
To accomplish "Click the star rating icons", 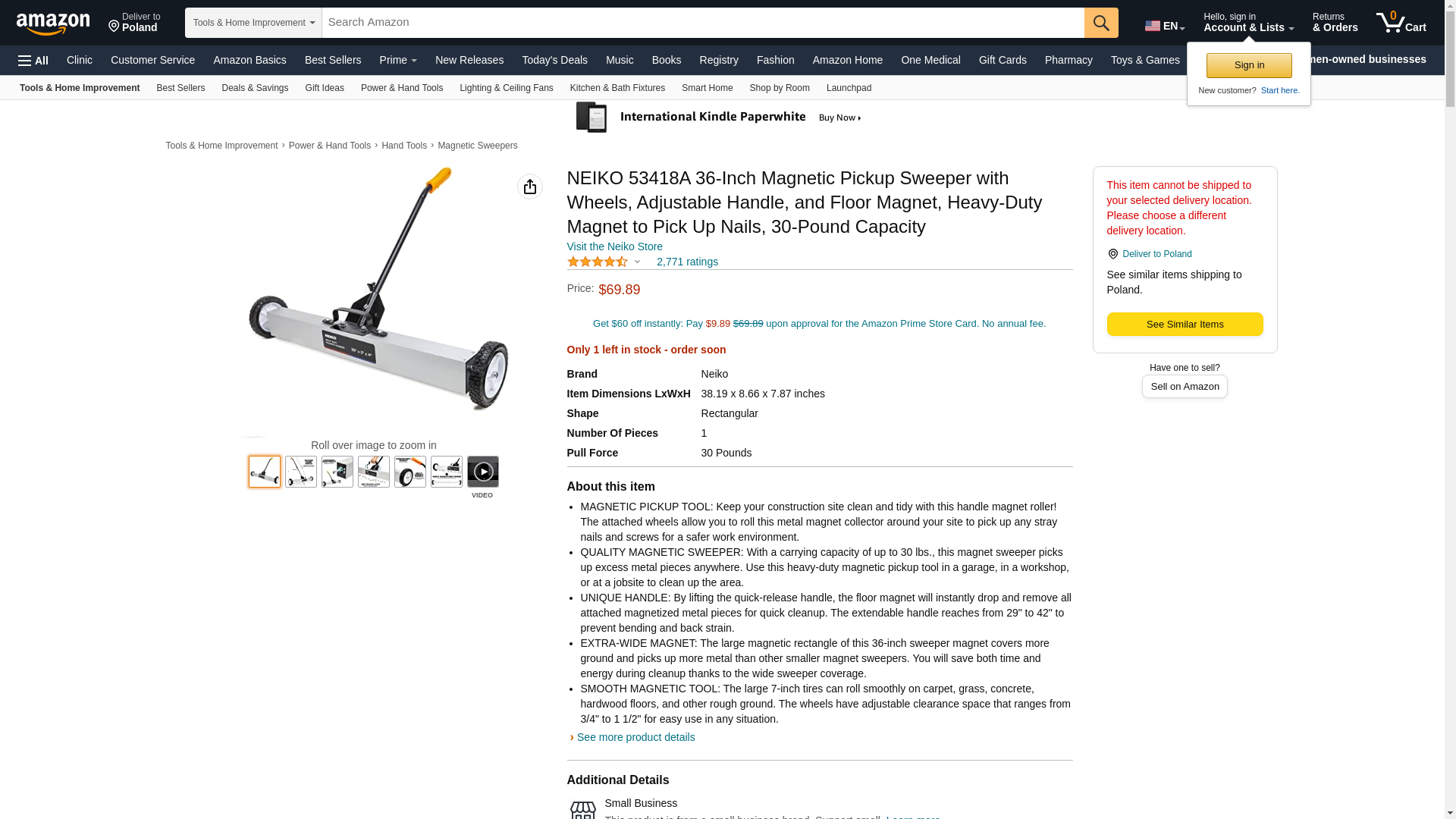I will [x=598, y=262].
